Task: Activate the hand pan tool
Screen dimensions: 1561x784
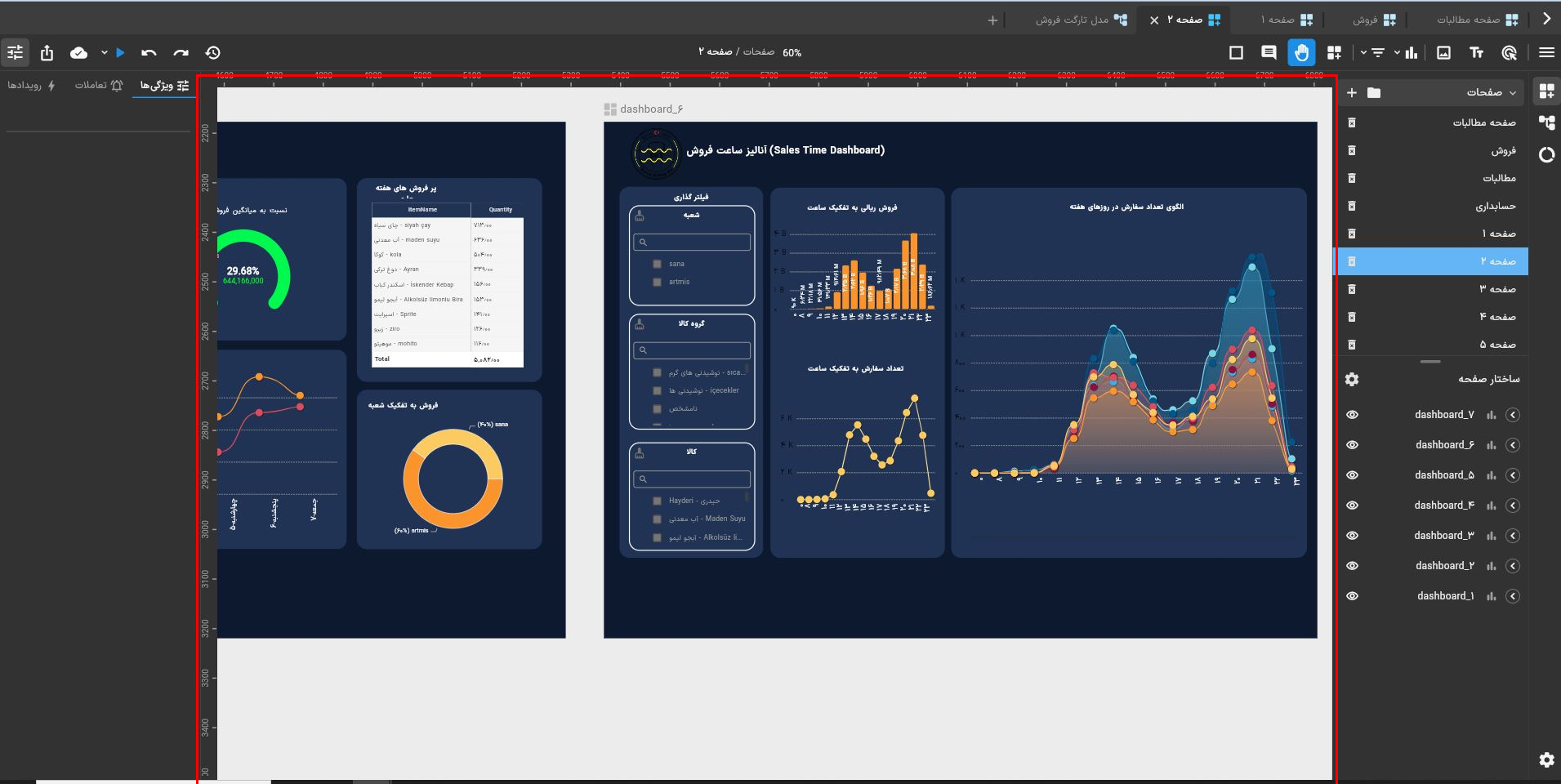Action: (1301, 52)
